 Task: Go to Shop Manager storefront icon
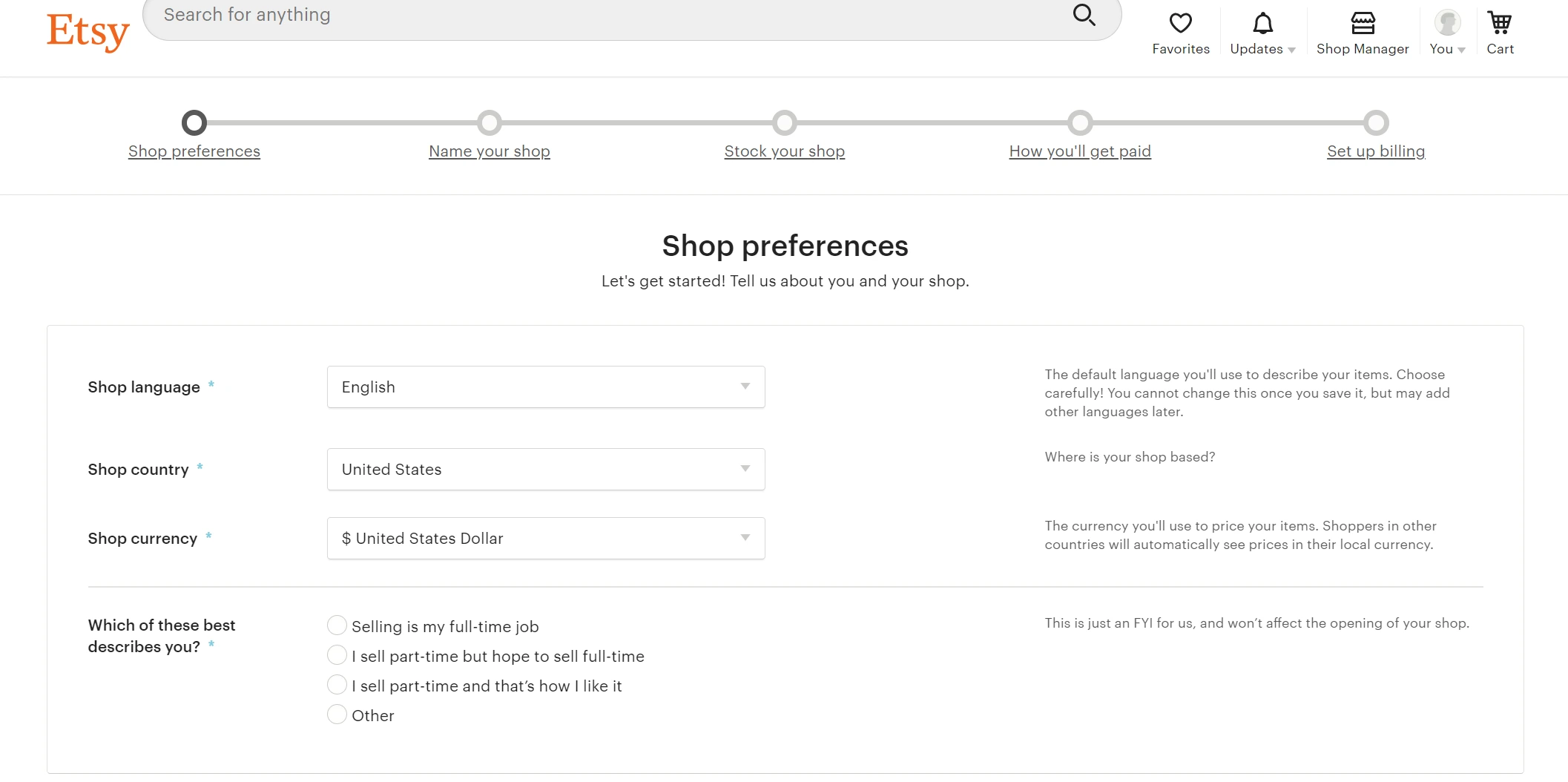click(x=1363, y=24)
